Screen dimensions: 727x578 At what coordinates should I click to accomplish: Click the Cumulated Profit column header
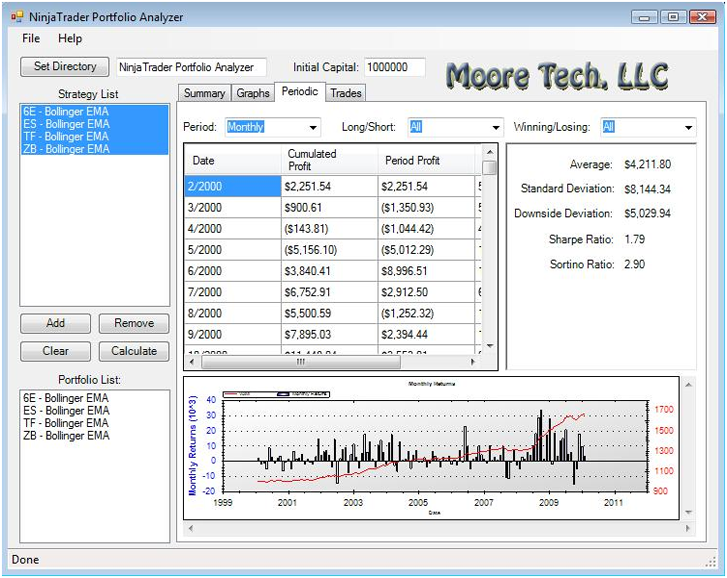pos(330,160)
